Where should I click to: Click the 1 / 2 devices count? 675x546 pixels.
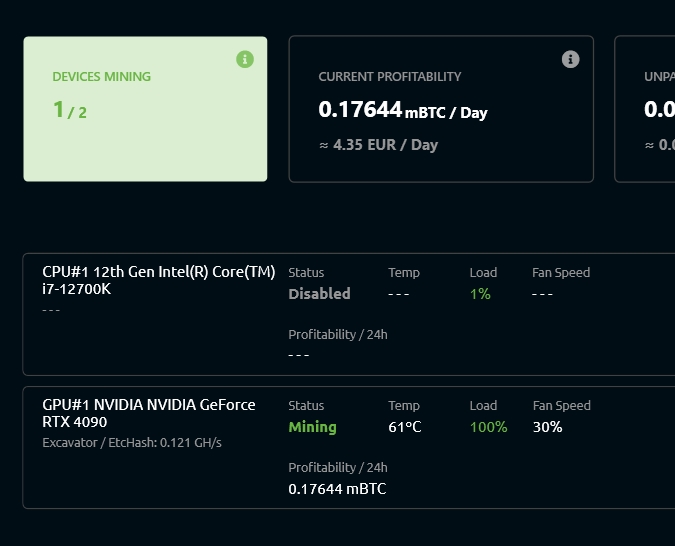pyautogui.click(x=70, y=110)
